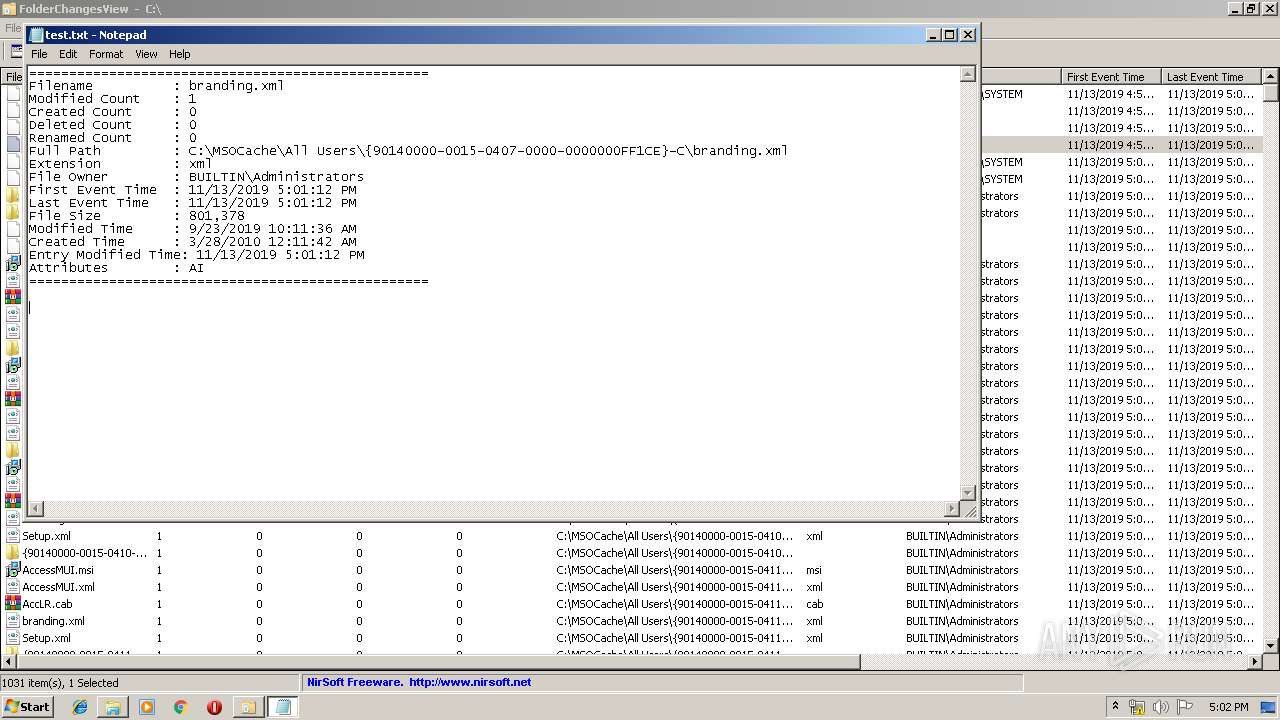The image size is (1280, 720).
Task: Select the Setup.xml row above the 0410 folder
Action: click(630, 536)
